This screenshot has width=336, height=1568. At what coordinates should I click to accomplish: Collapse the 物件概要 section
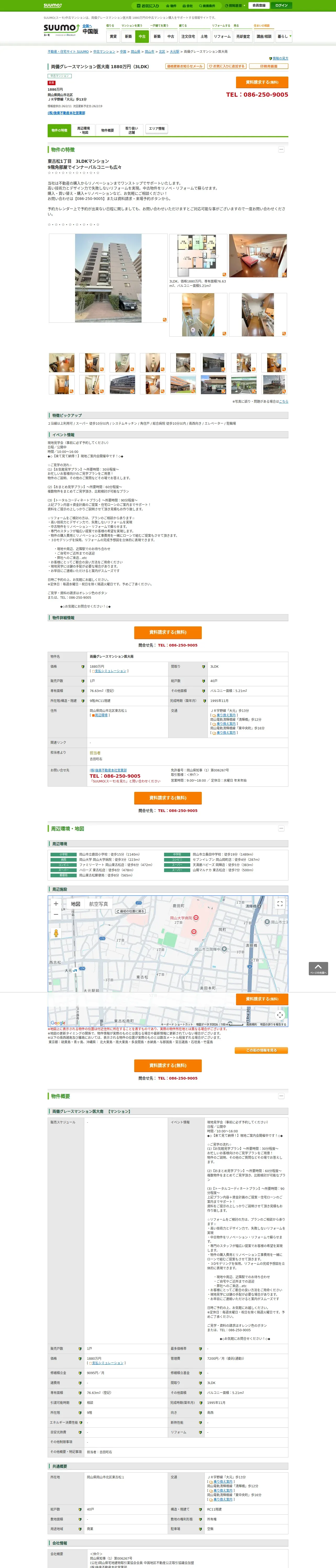pos(281,1096)
